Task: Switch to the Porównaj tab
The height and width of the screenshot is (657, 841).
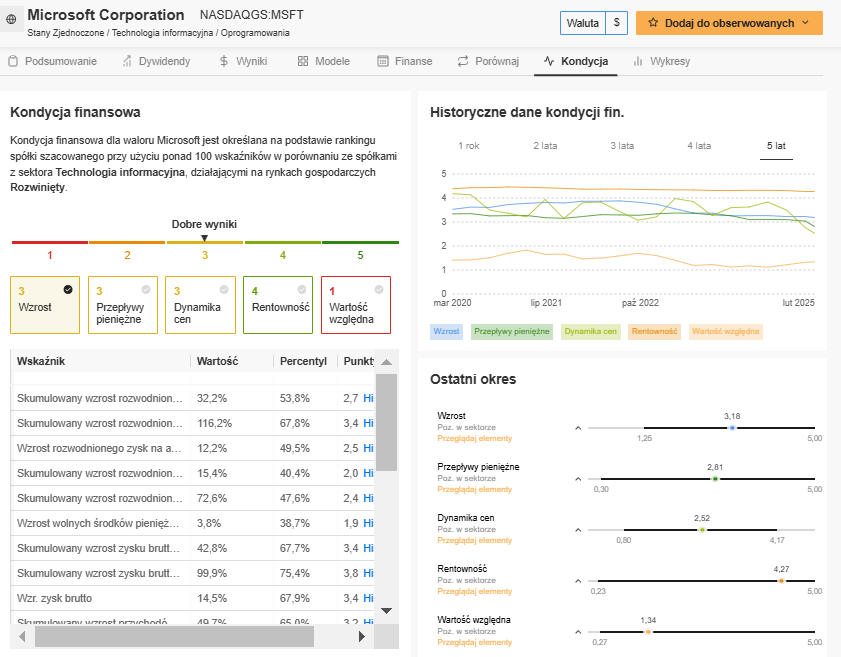Action: click(x=489, y=61)
